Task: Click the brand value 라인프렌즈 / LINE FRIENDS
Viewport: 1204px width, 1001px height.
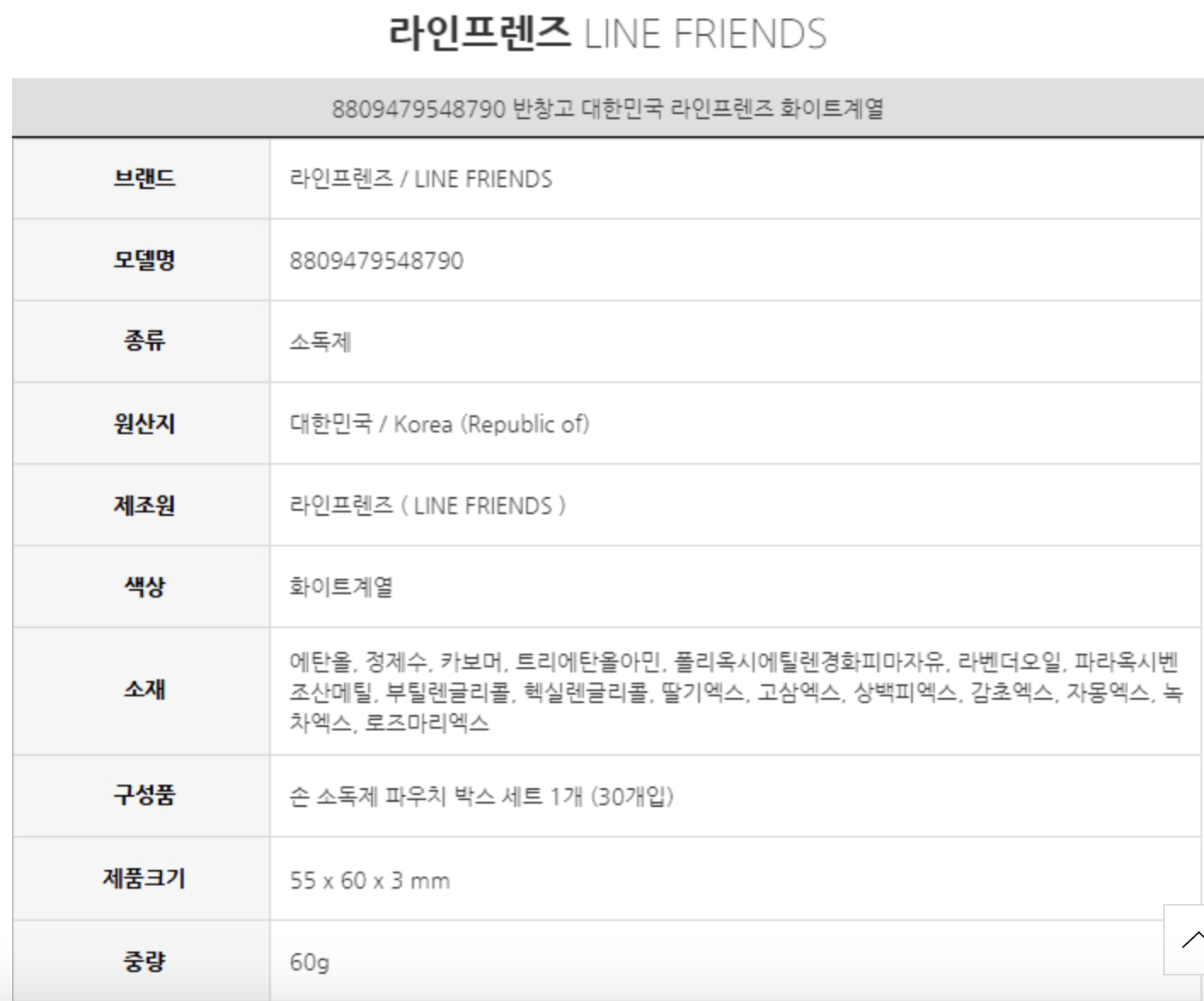Action: [421, 179]
